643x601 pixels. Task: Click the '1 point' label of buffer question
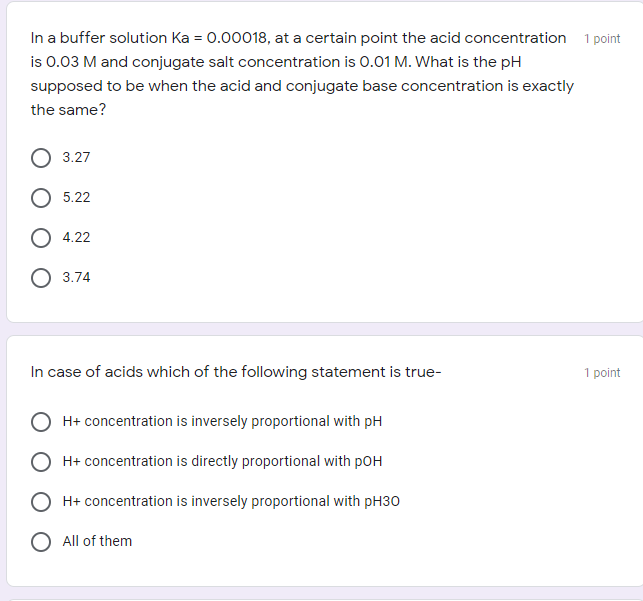[x=602, y=39]
